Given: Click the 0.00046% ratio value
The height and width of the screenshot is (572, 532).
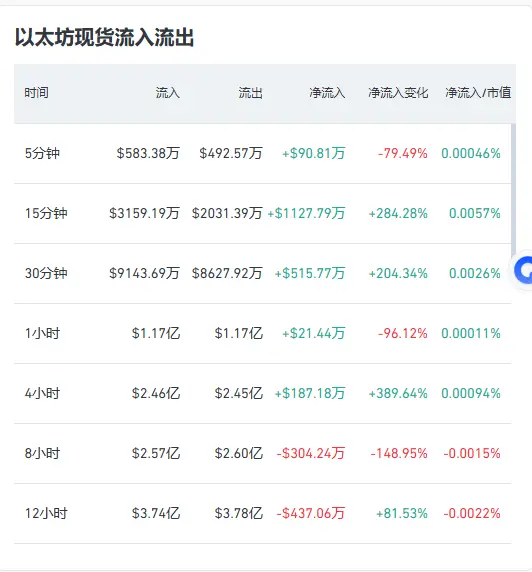Looking at the screenshot, I should click(x=471, y=153).
